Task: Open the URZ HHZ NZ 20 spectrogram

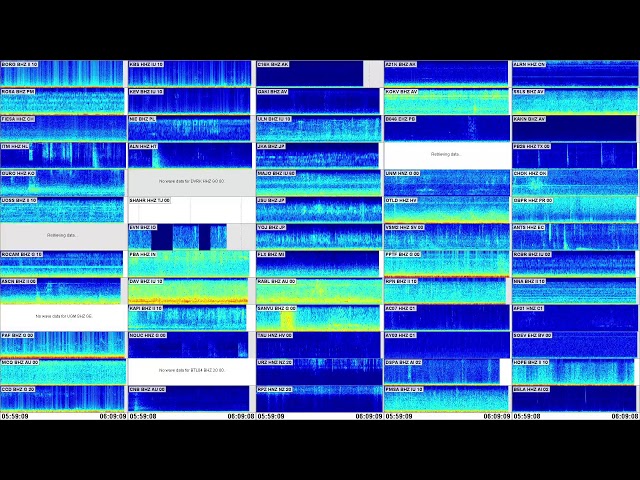Action: (x=318, y=371)
